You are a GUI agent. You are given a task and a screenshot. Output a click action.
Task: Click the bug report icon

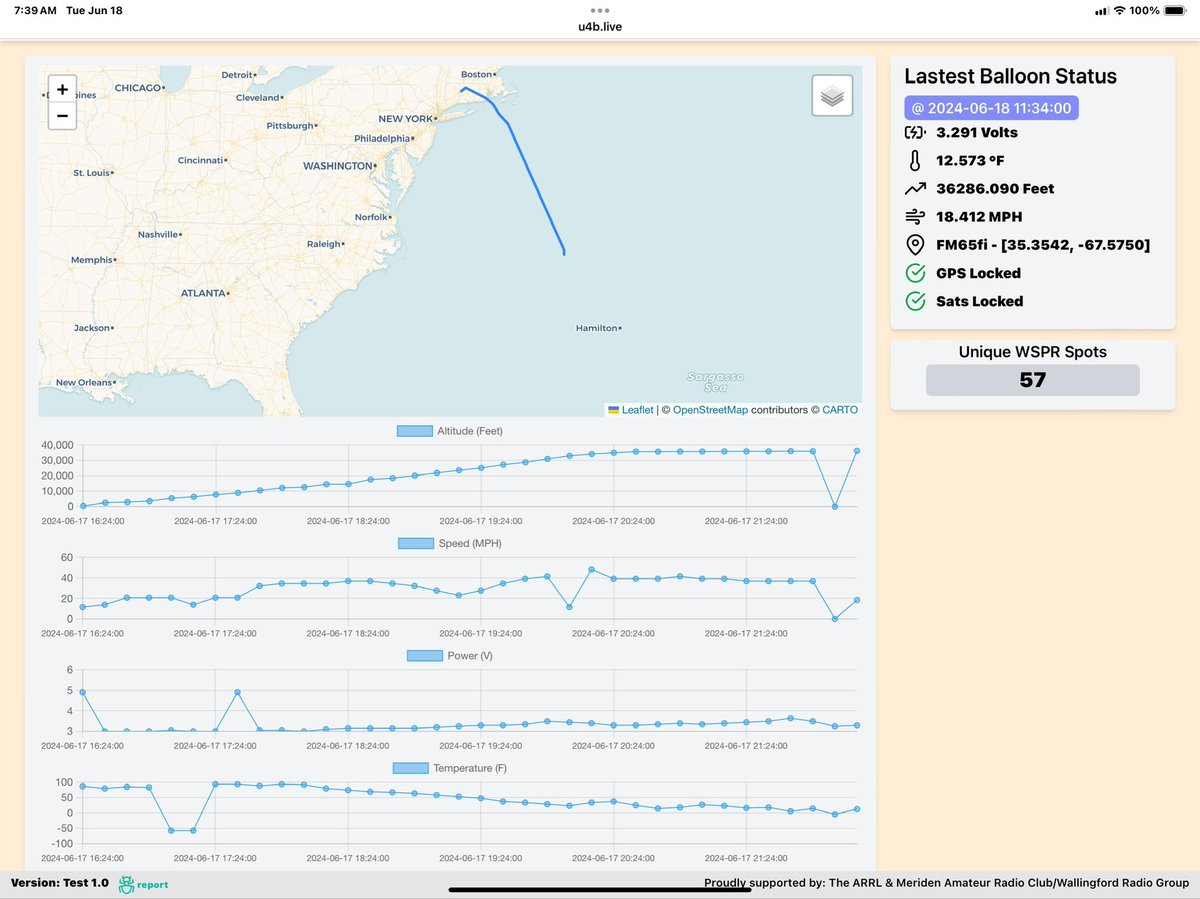tap(127, 884)
